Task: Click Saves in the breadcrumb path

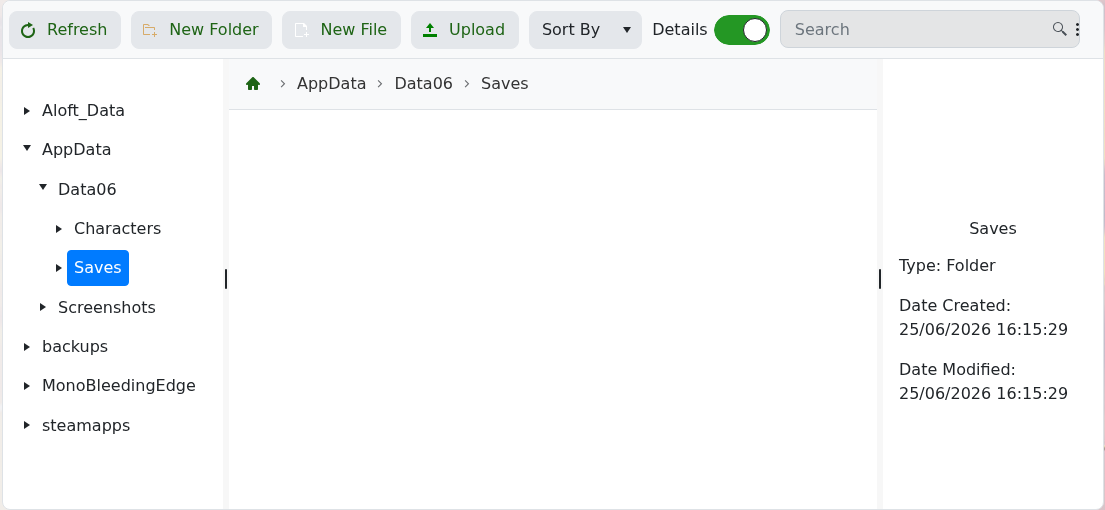Action: coord(505,84)
